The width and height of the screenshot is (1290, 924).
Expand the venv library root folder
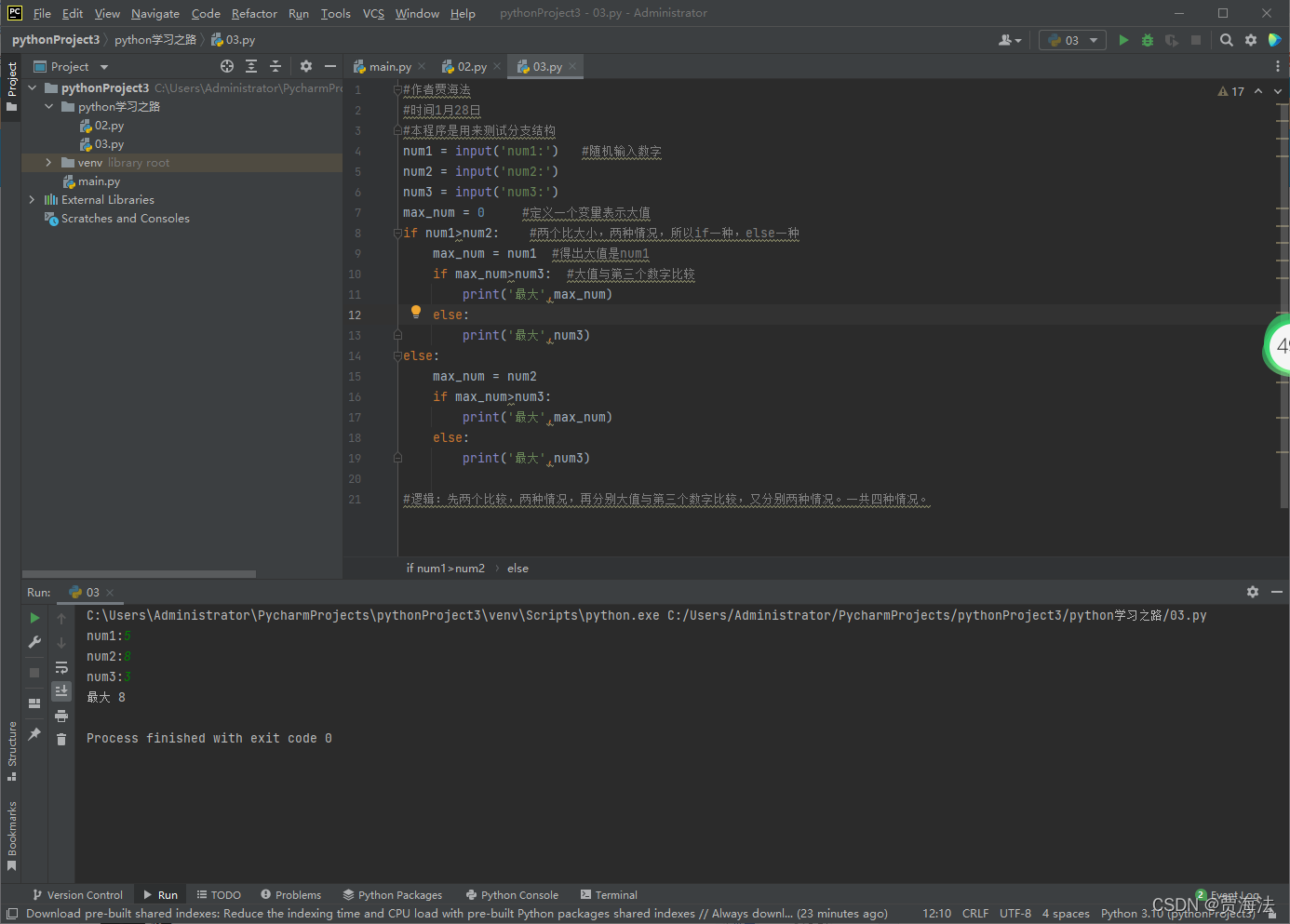tap(49, 162)
